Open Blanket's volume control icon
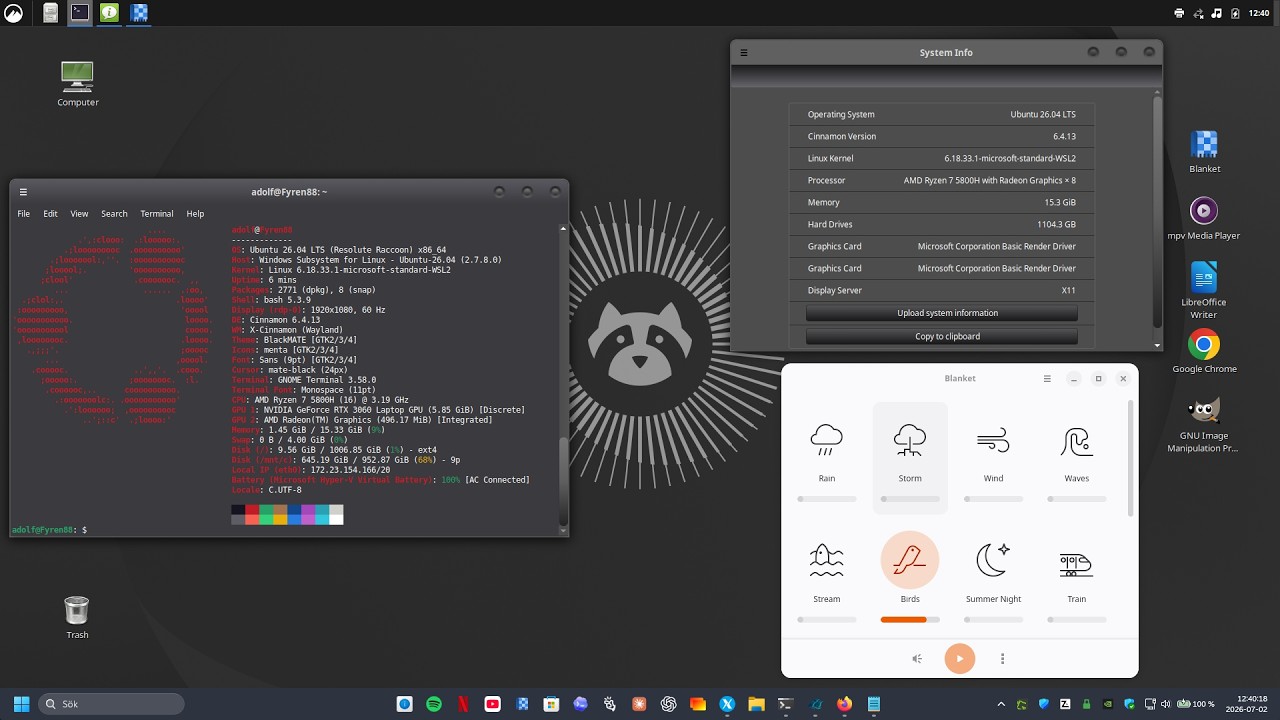The height and width of the screenshot is (720, 1280). click(917, 659)
